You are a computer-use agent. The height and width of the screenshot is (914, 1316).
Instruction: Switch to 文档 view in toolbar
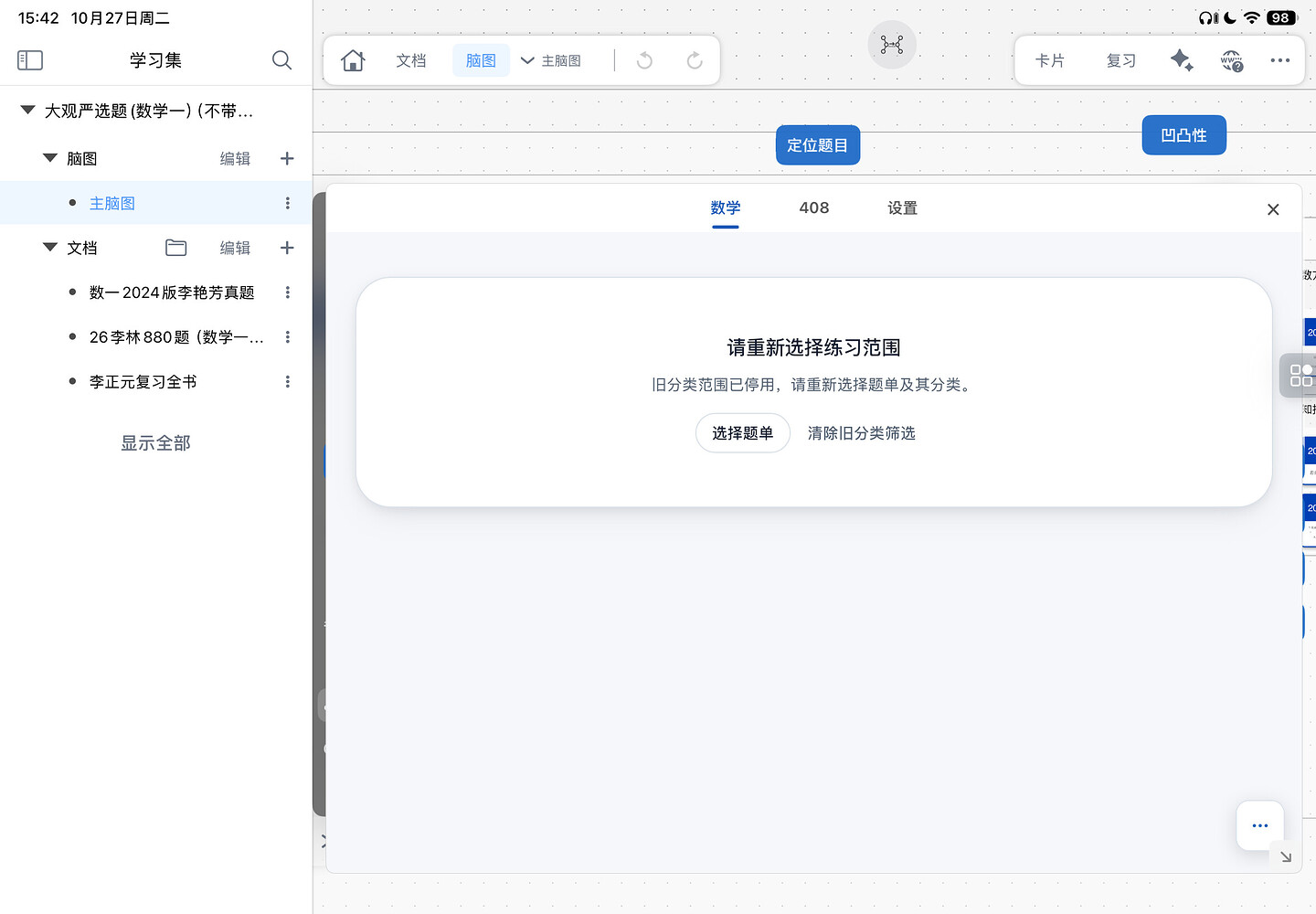tap(411, 60)
